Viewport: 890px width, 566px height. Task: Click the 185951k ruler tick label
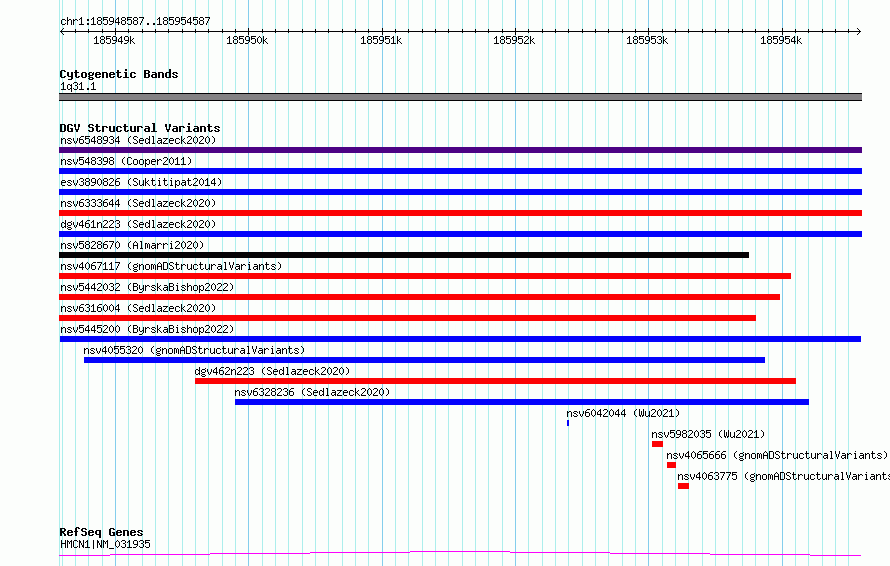pos(381,40)
